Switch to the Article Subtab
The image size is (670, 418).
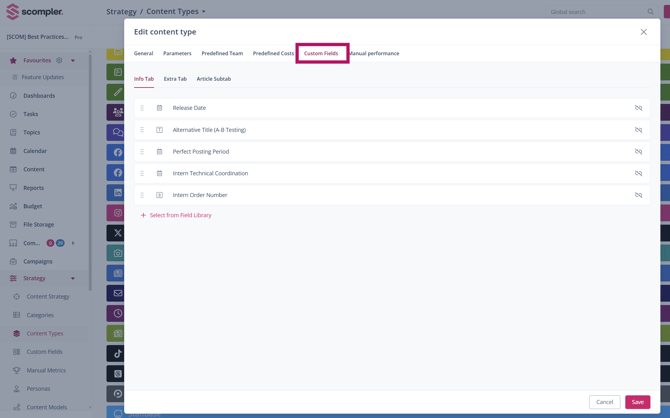[213, 78]
